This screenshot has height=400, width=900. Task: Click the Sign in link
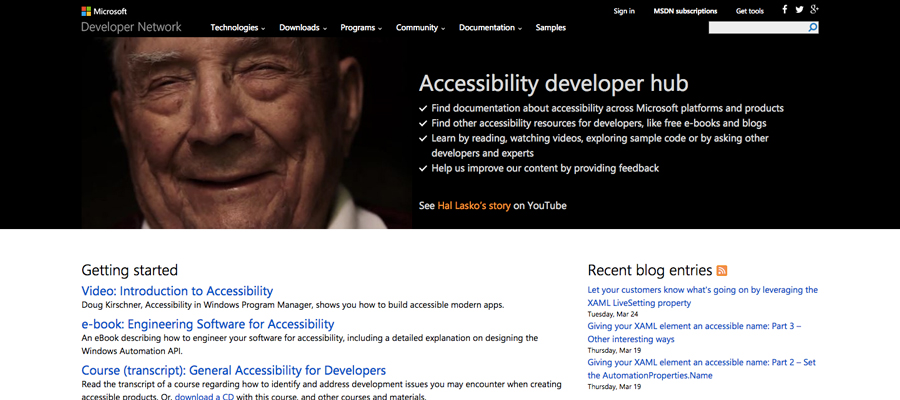(x=624, y=11)
